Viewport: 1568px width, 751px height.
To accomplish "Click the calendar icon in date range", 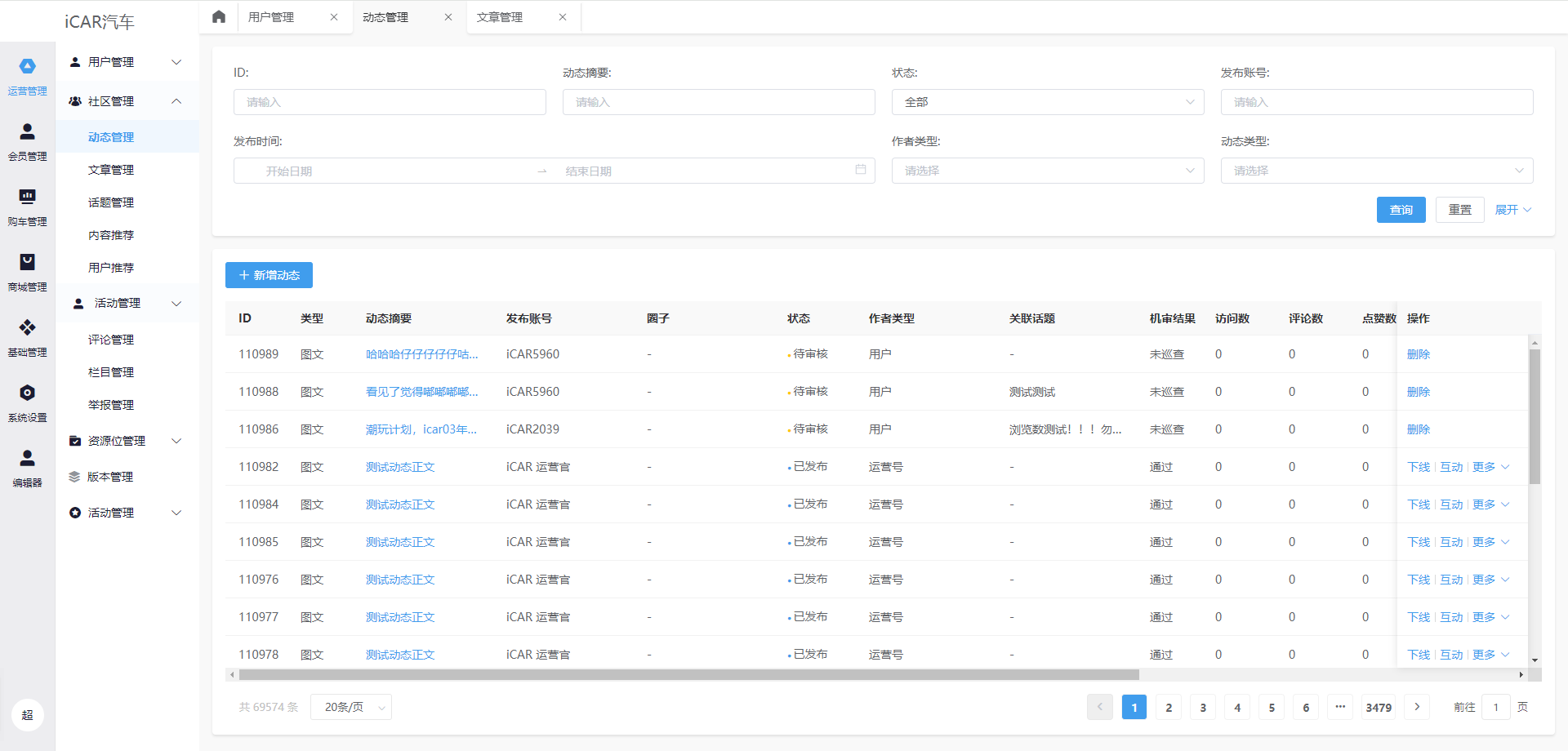I will 861,170.
